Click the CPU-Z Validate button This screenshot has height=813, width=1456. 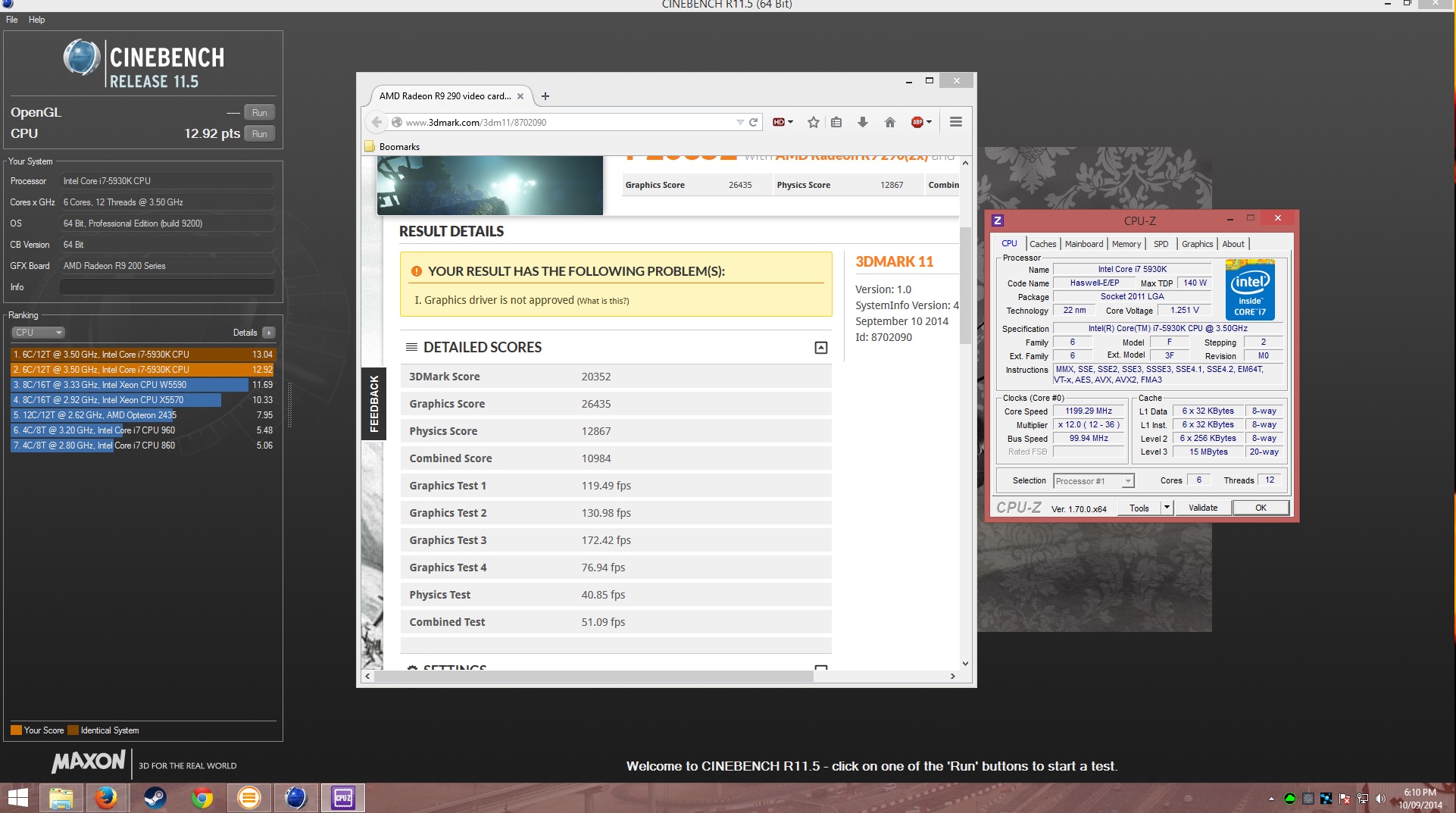tap(1203, 508)
